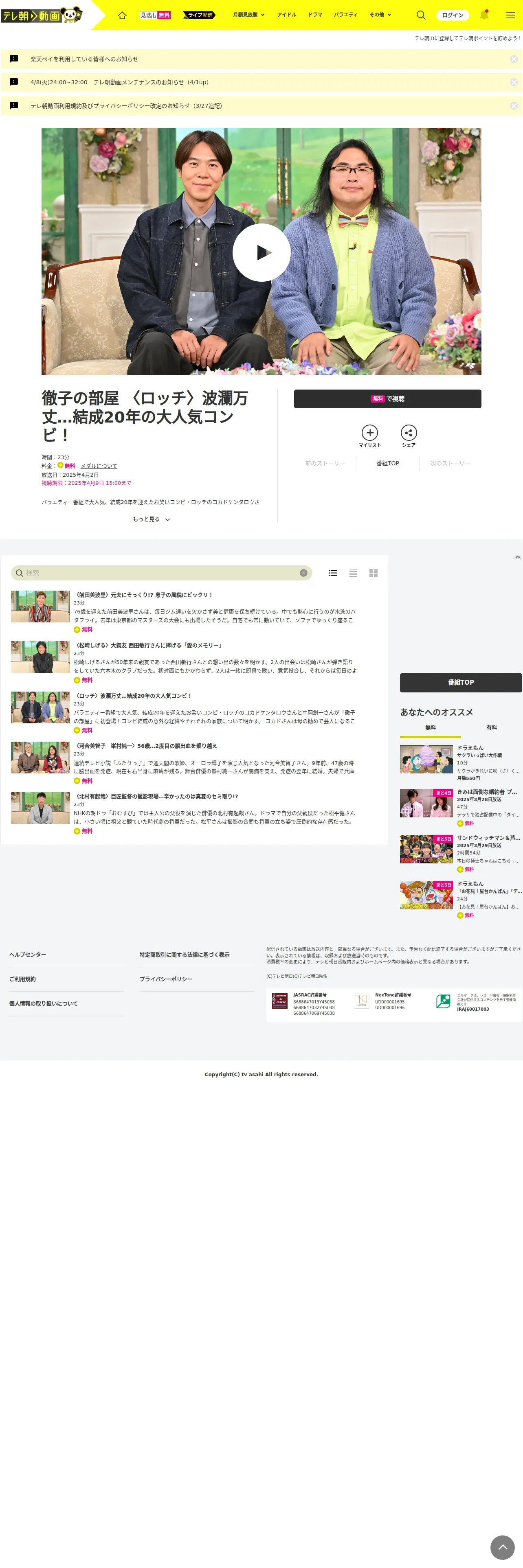Image resolution: width=523 pixels, height=1568 pixels.
Task: Add the episode to マイリスト
Action: 369,436
